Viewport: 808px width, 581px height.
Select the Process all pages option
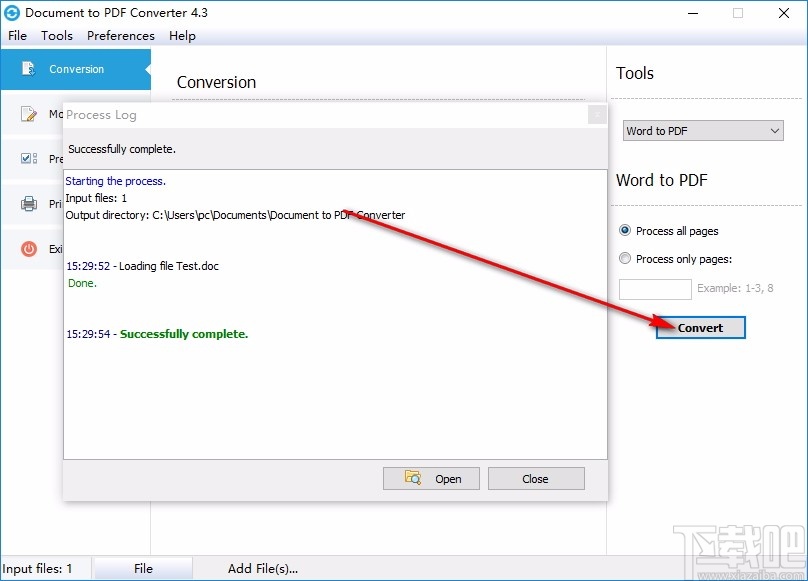coord(625,231)
